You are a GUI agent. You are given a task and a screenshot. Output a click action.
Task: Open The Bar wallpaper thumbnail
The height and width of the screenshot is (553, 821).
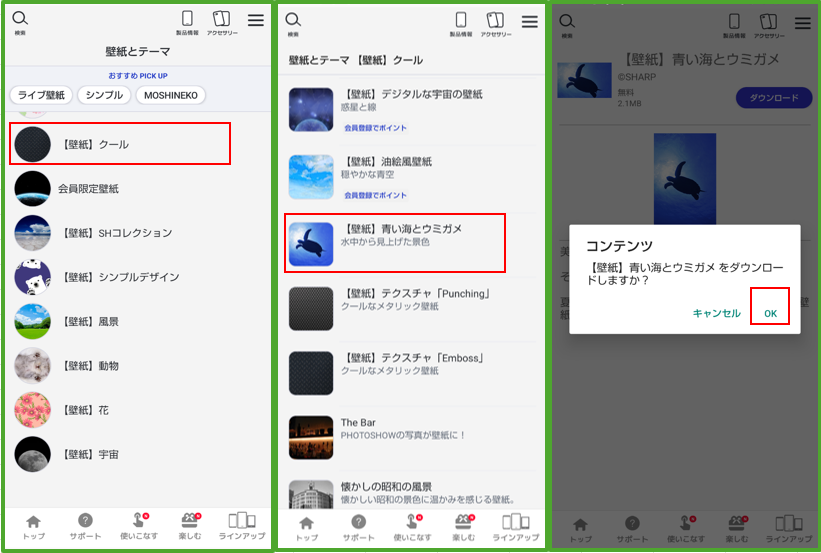(x=311, y=437)
